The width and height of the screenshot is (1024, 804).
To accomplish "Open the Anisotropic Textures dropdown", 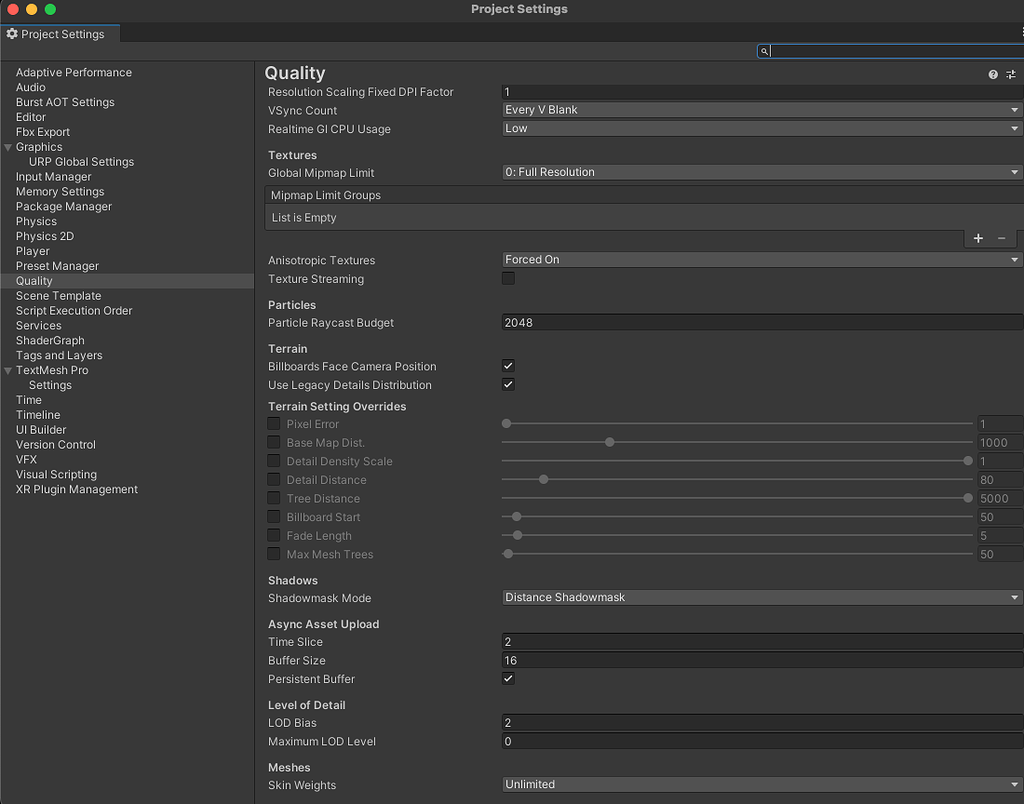I will [762, 259].
